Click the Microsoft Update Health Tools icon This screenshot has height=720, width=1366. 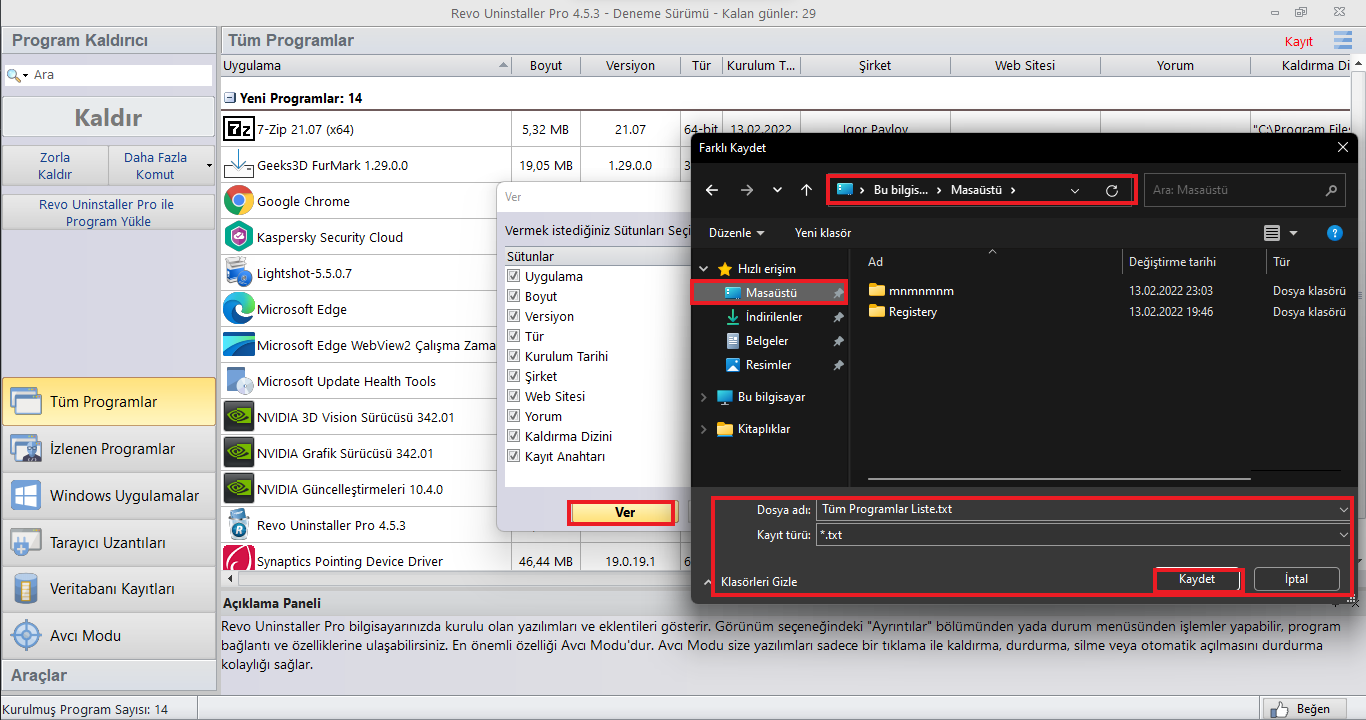(239, 381)
